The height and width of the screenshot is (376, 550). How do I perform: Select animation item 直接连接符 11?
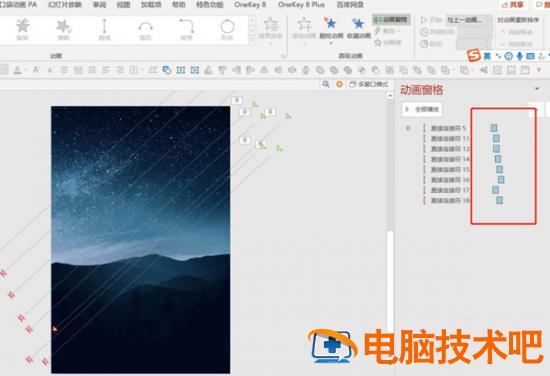click(450, 139)
